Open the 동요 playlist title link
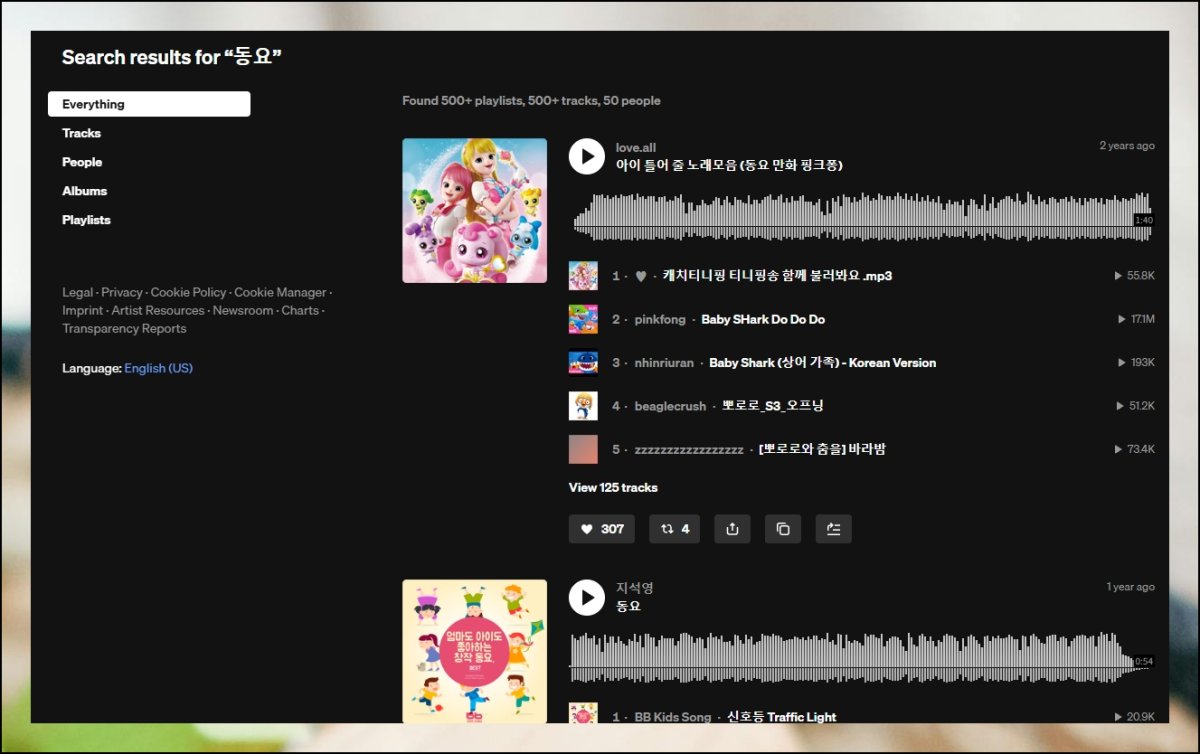1200x754 pixels. (628, 606)
